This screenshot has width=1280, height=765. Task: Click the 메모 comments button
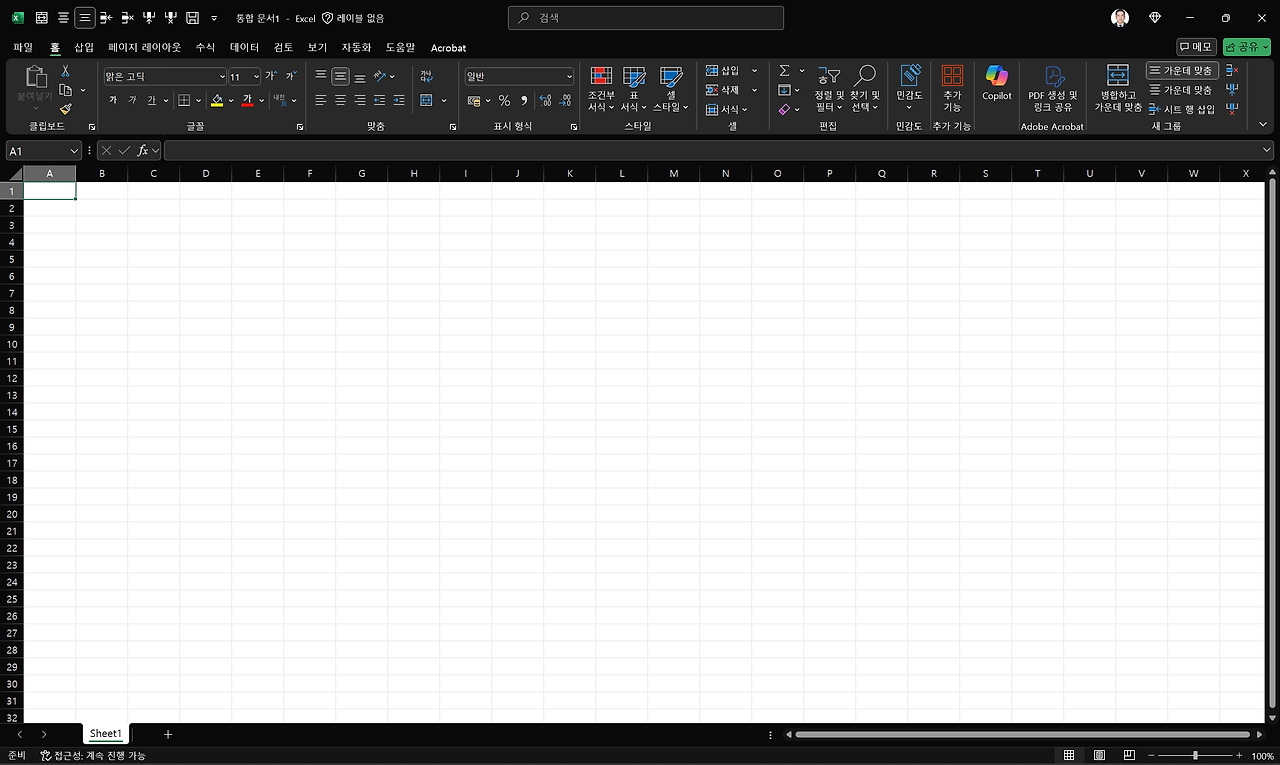(1196, 47)
